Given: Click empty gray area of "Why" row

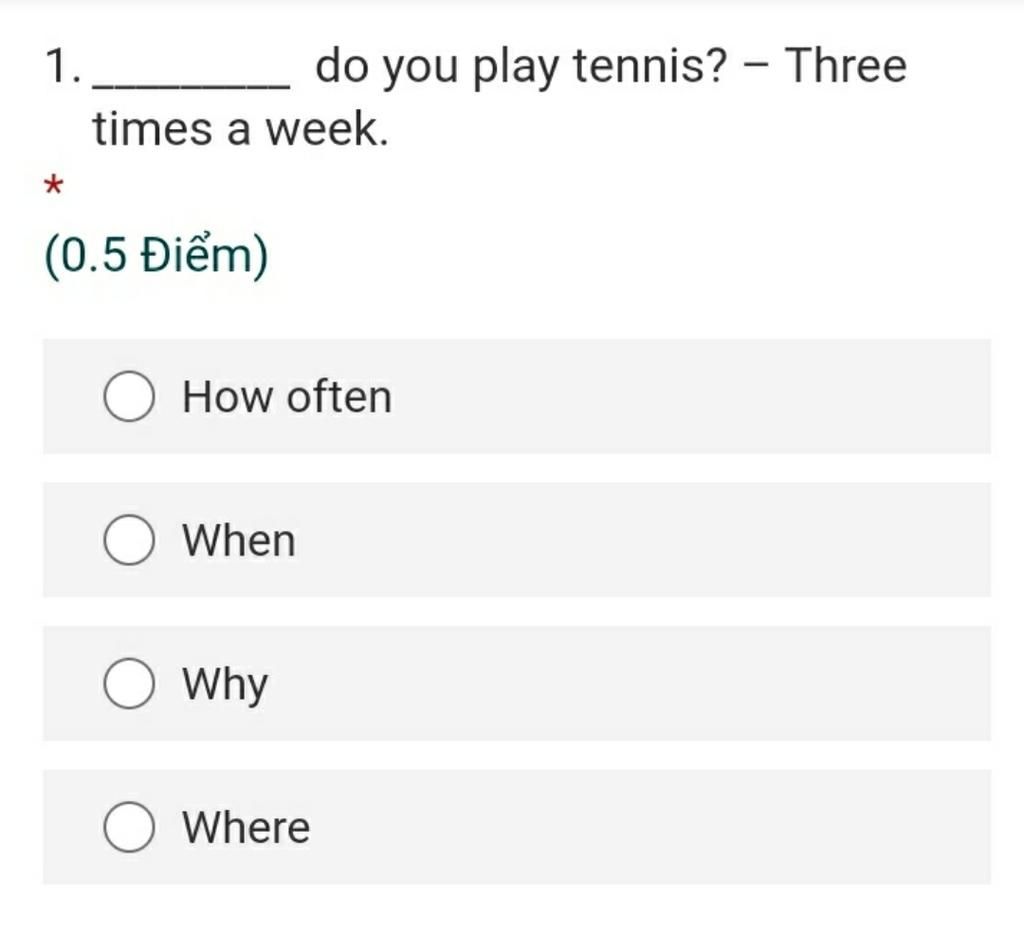Looking at the screenshot, I should pos(653,684).
